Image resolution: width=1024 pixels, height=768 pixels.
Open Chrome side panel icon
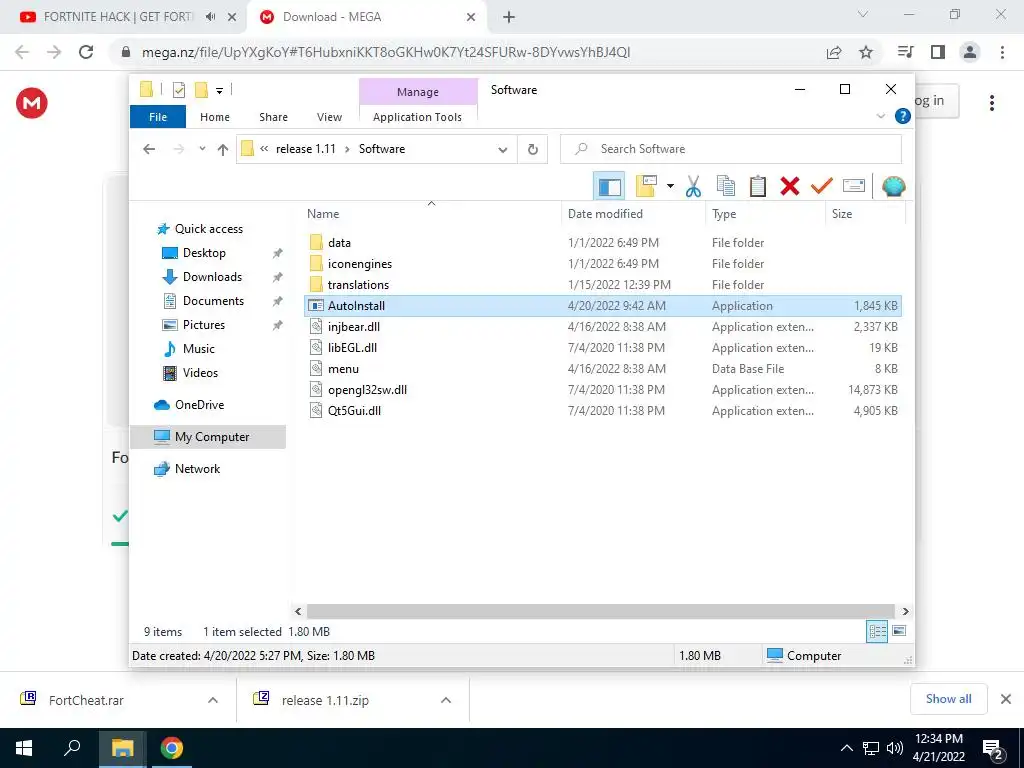point(938,52)
